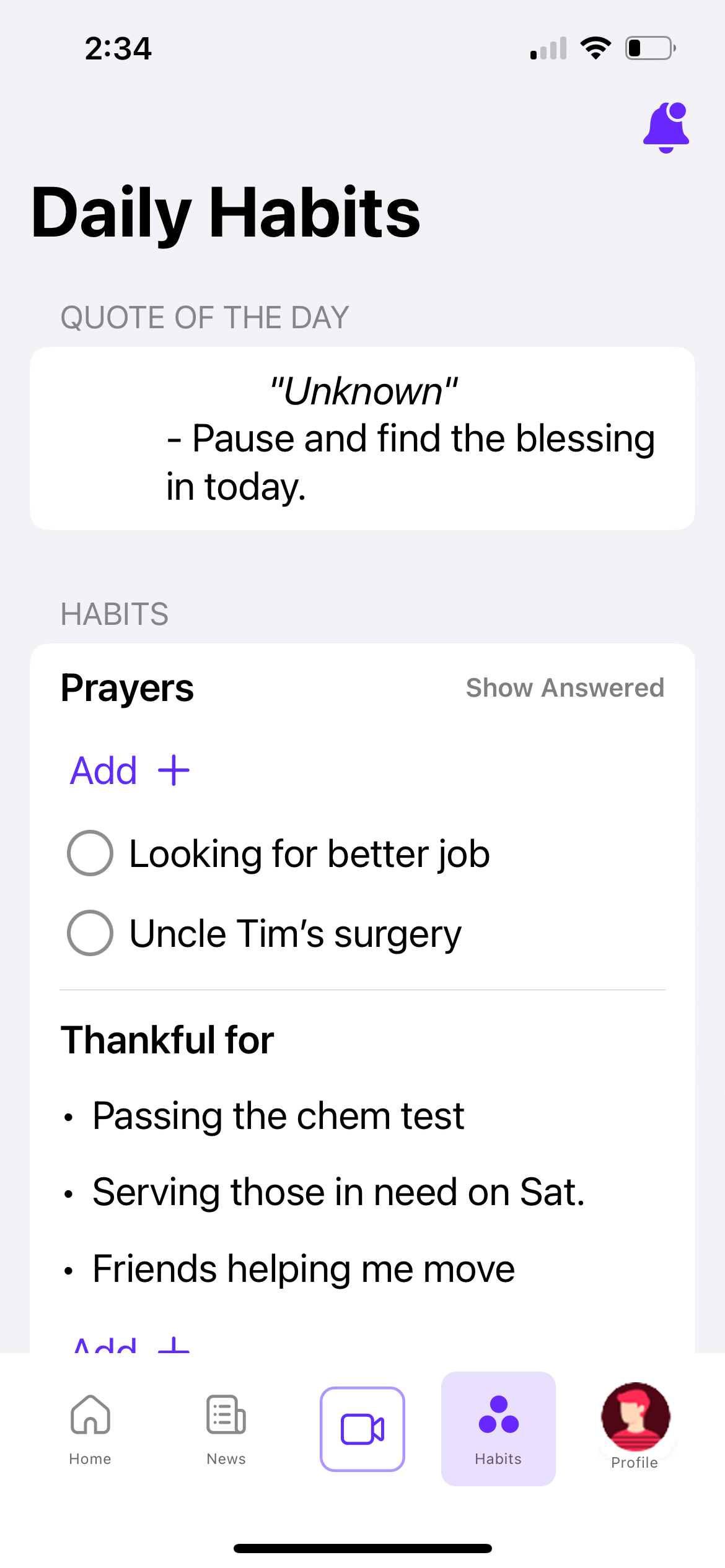Tap the quote of the day card
Viewport: 725px width, 1568px height.
pyautogui.click(x=362, y=438)
